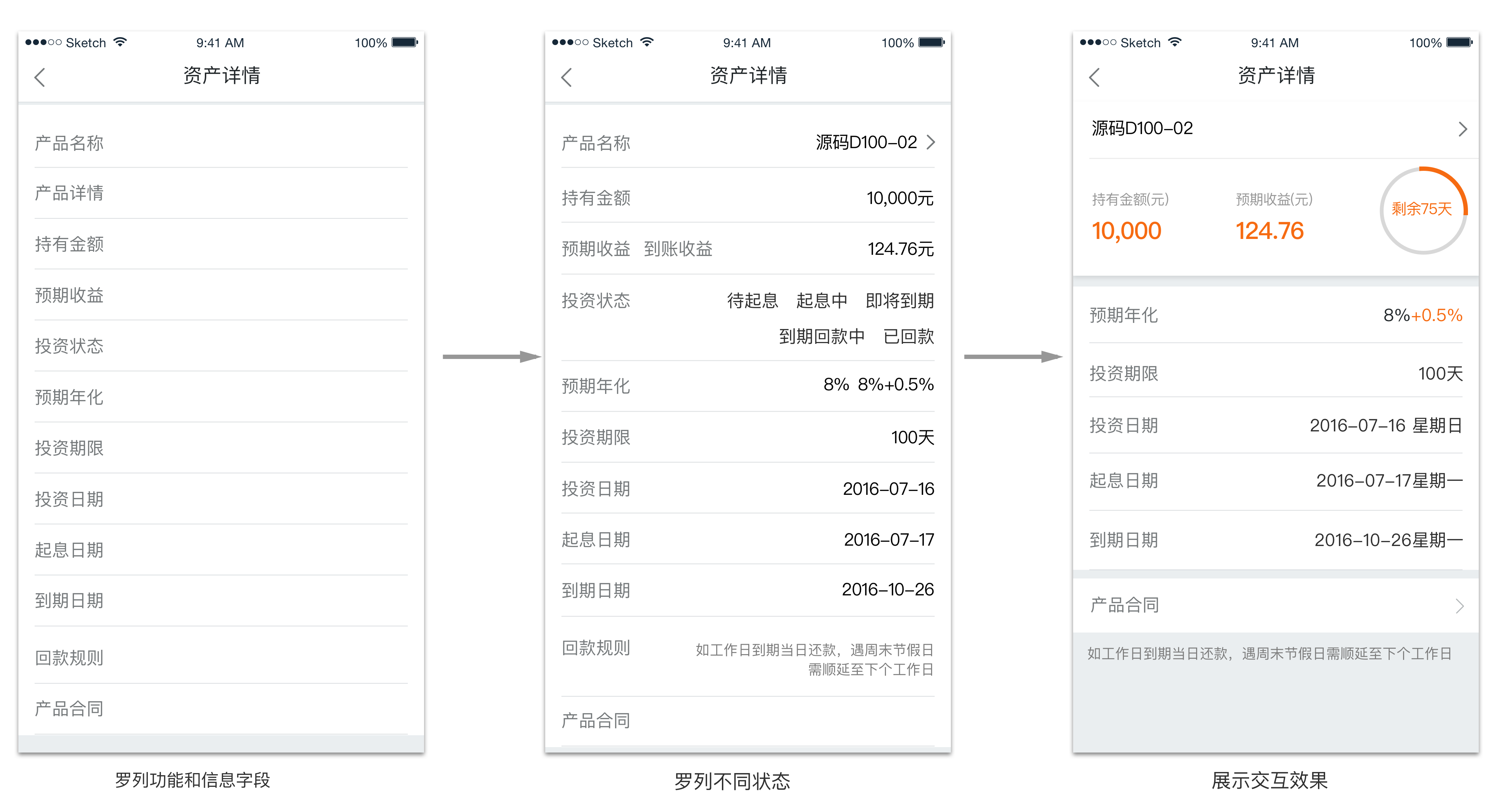
Task: Tap 回款规则 row on left screen
Action: 70,657
